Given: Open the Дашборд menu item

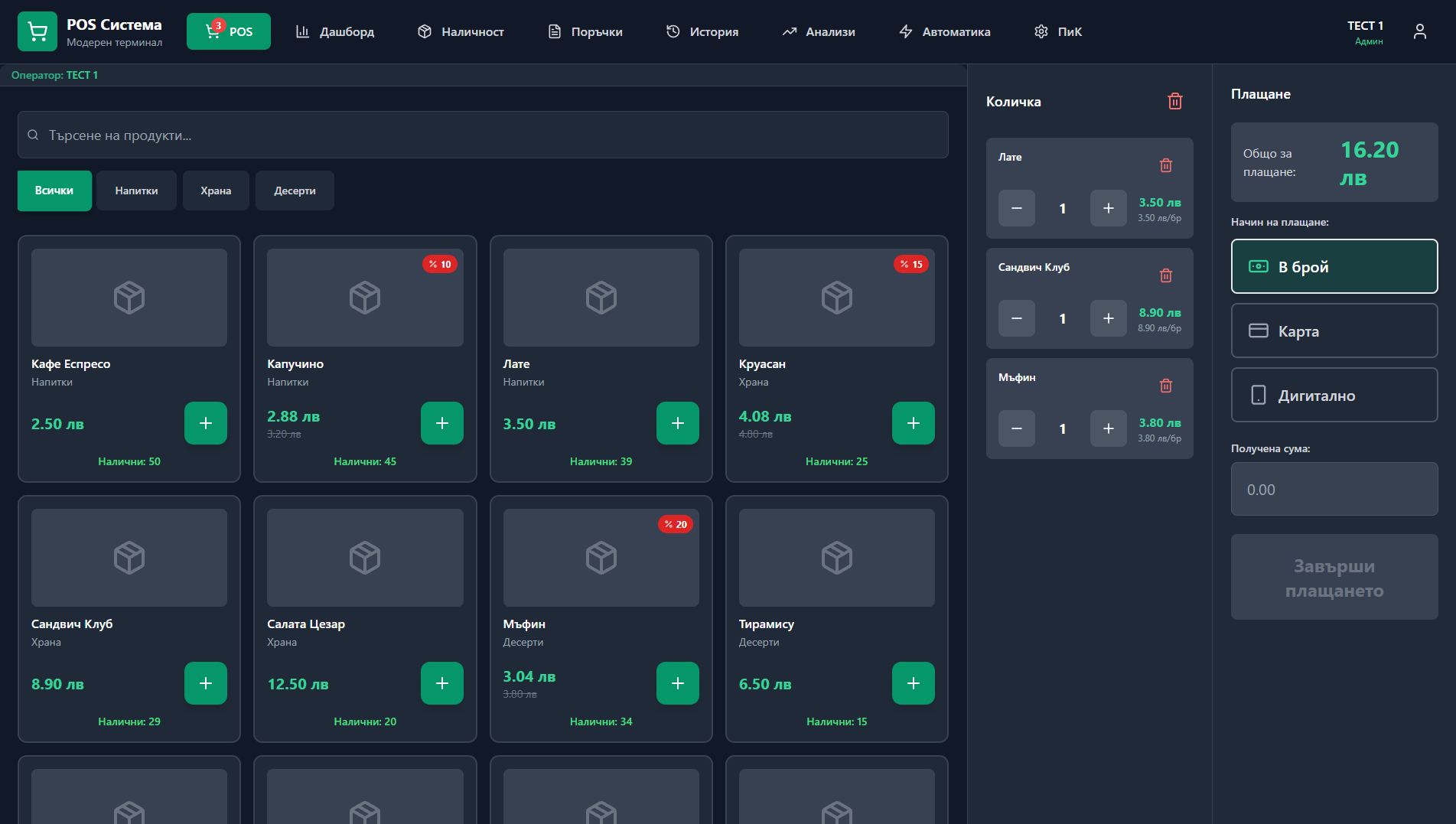Looking at the screenshot, I should click(335, 31).
